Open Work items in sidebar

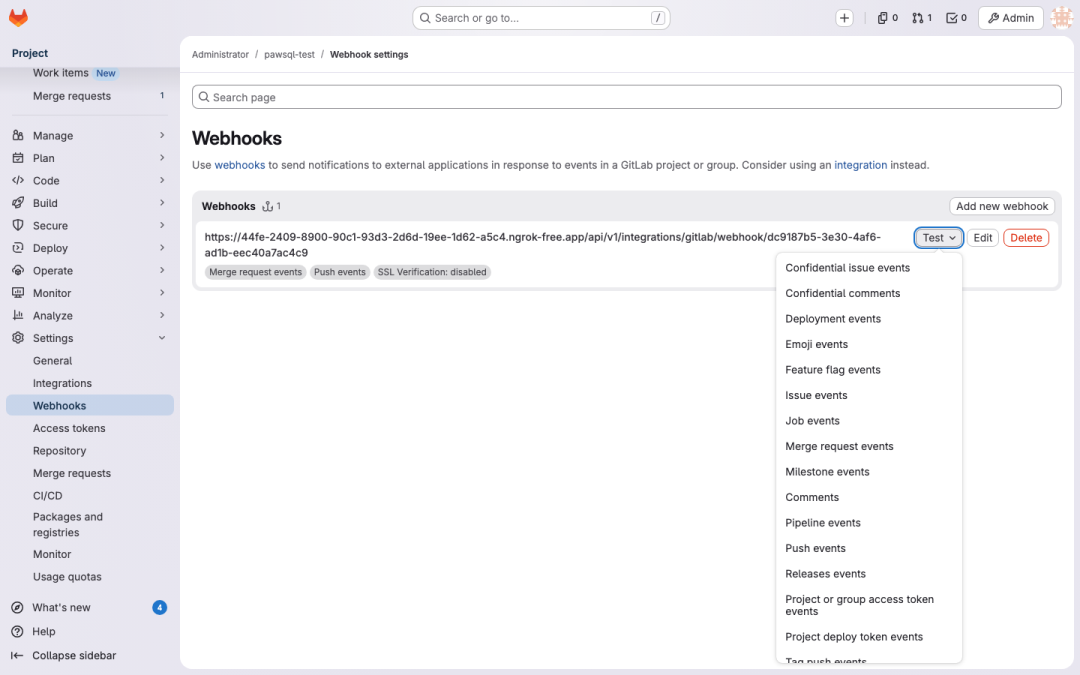(x=61, y=73)
